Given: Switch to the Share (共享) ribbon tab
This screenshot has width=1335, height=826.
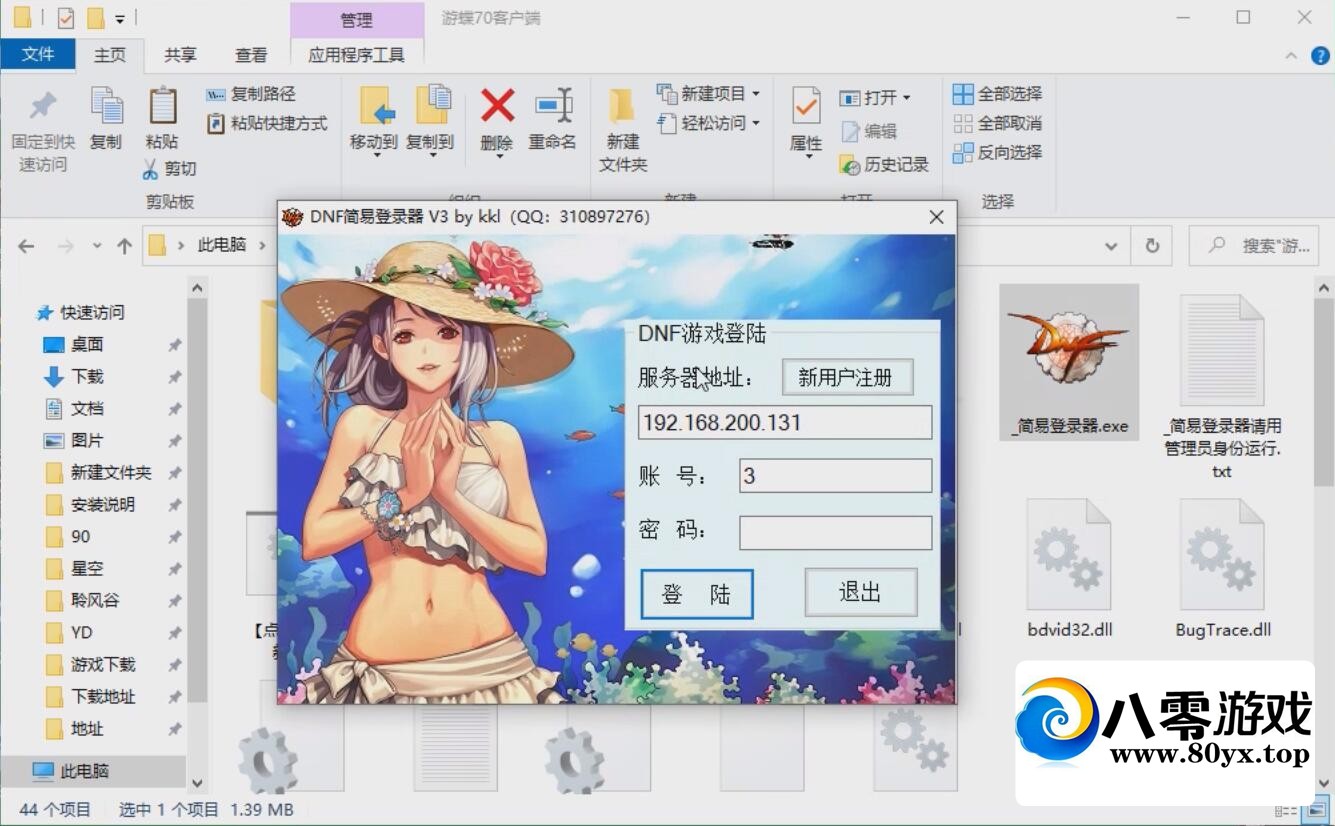Looking at the screenshot, I should (x=180, y=55).
